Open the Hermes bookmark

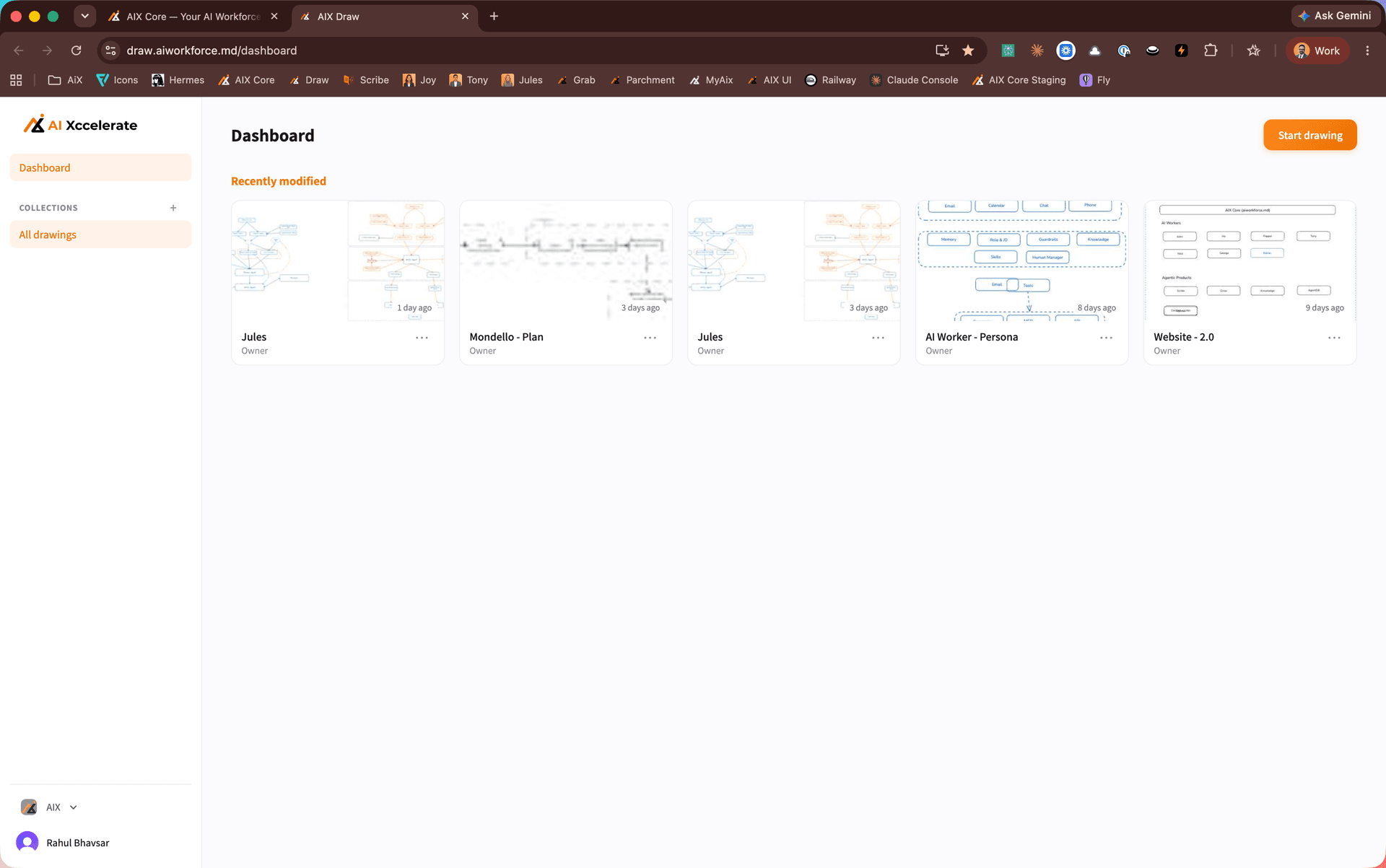coord(178,80)
